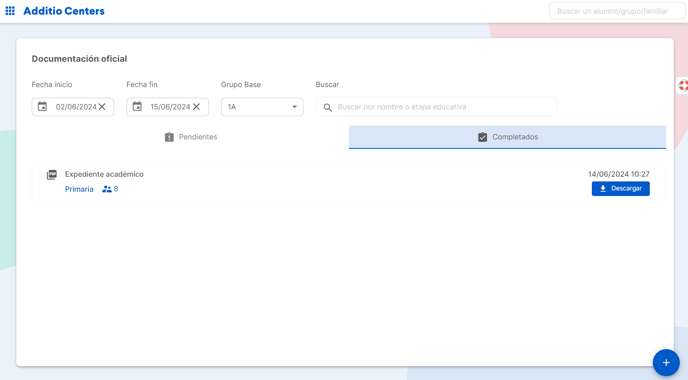
Task: Click the Expediente académico PDF icon
Action: (x=52, y=175)
